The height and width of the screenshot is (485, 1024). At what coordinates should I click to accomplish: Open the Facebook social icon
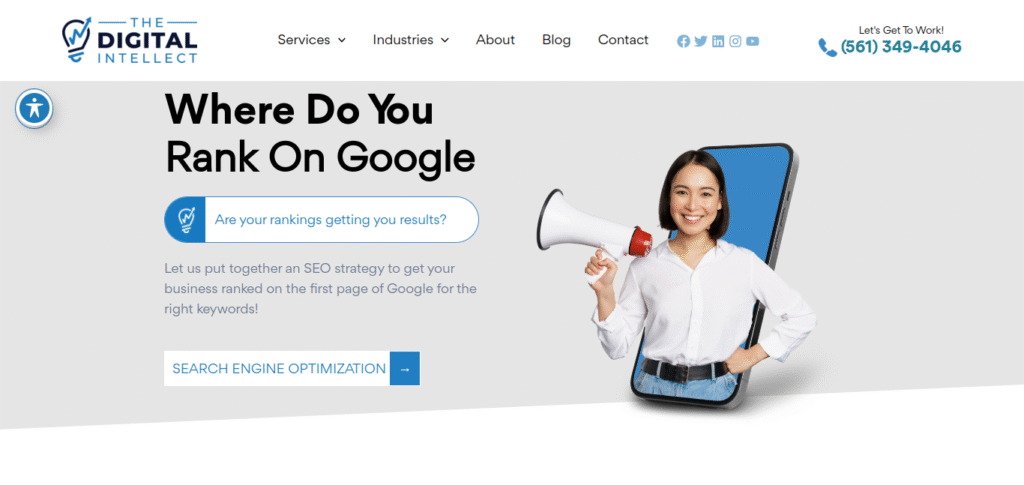(x=683, y=41)
